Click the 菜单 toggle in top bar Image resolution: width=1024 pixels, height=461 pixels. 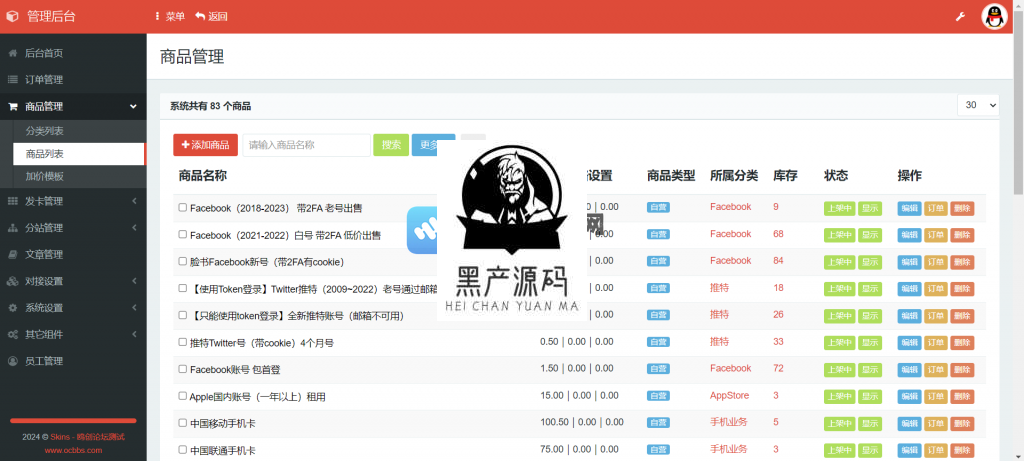click(170, 16)
